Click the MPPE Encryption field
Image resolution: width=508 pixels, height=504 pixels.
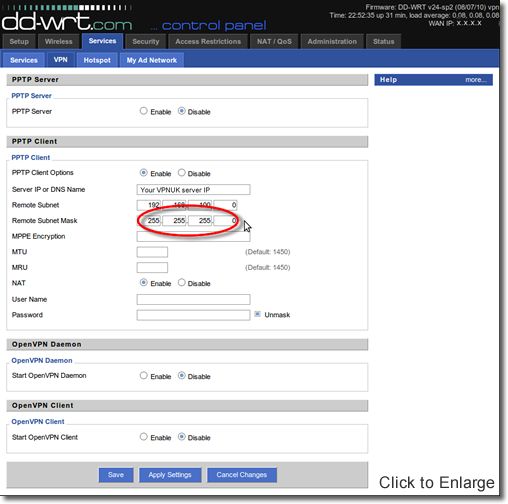click(193, 236)
